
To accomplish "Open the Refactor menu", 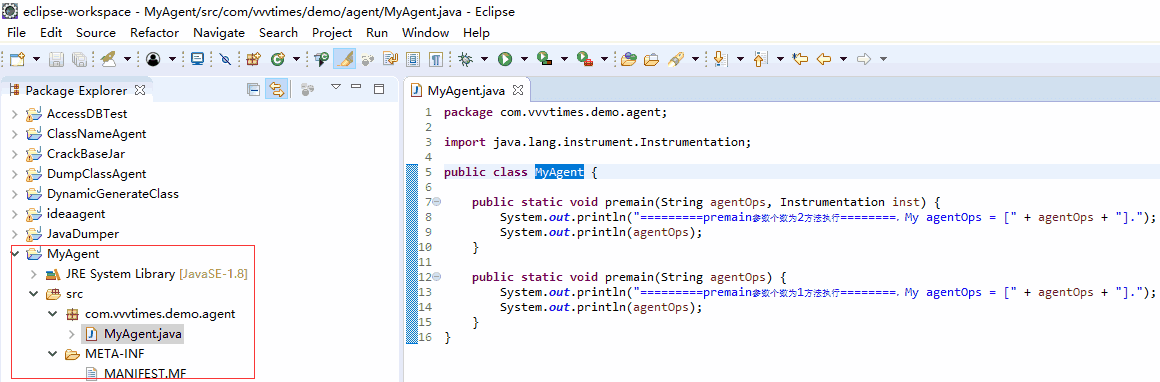I will click(155, 33).
